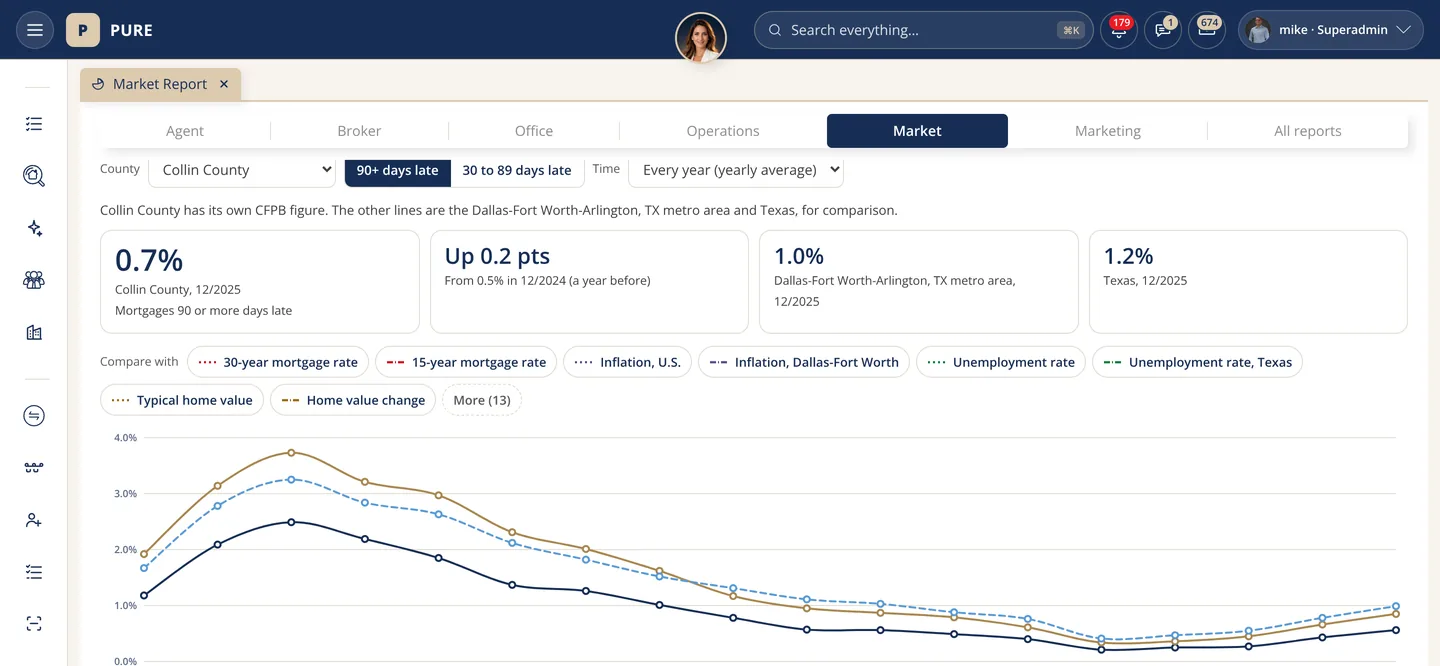Screen dimensions: 1440x666
Task: Open the add person sidebar icon
Action: pos(34,520)
